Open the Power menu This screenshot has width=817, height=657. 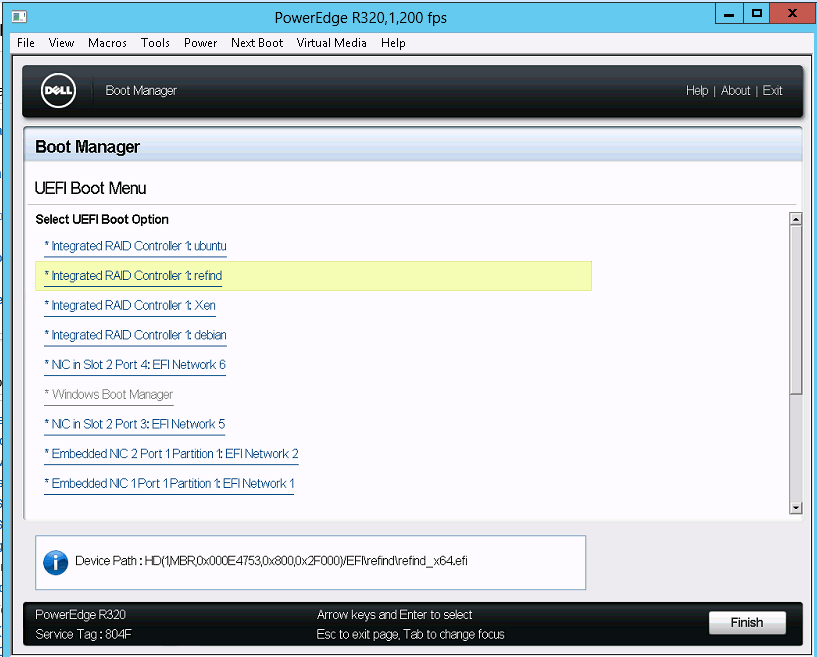point(201,43)
